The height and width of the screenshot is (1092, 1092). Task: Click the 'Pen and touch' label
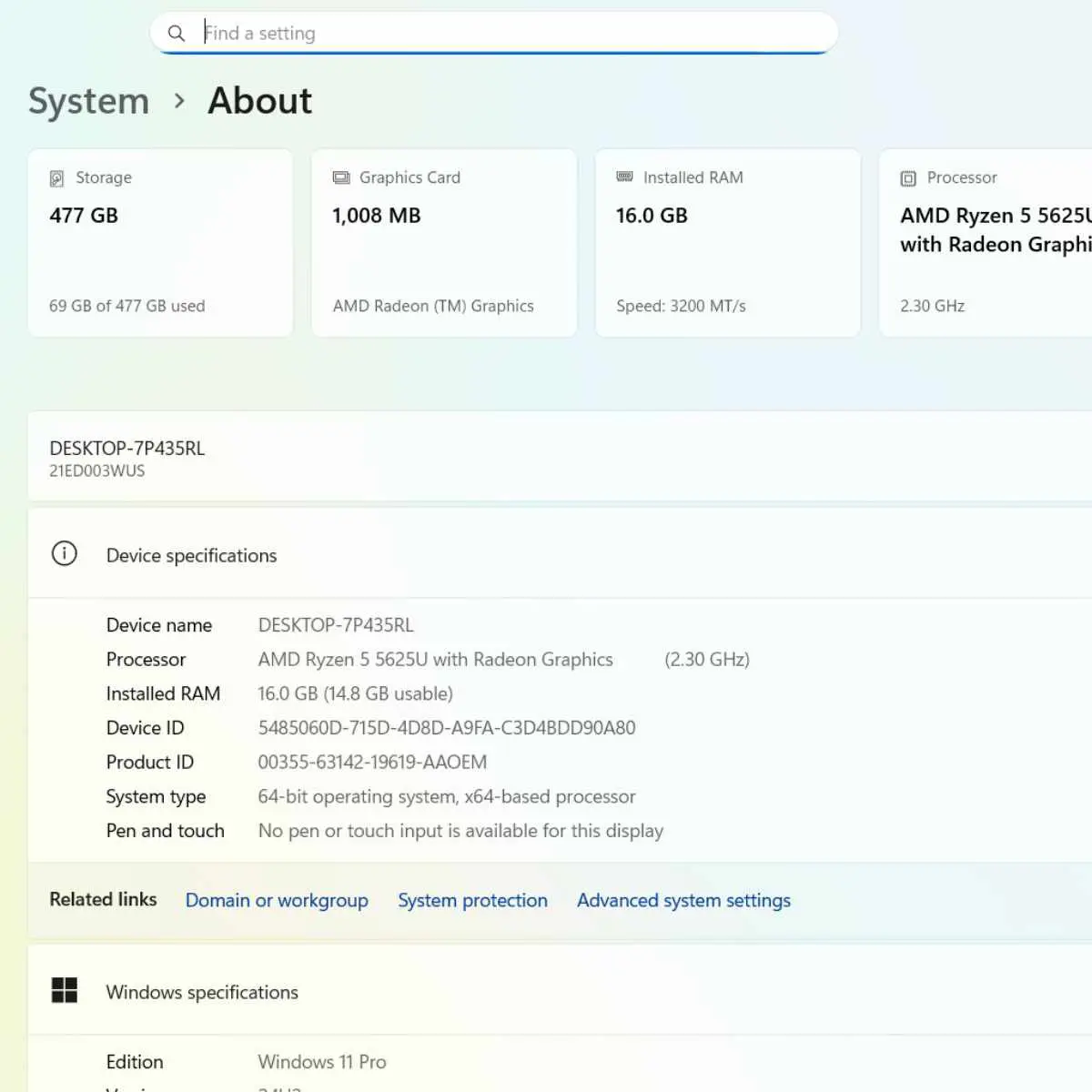pyautogui.click(x=165, y=831)
